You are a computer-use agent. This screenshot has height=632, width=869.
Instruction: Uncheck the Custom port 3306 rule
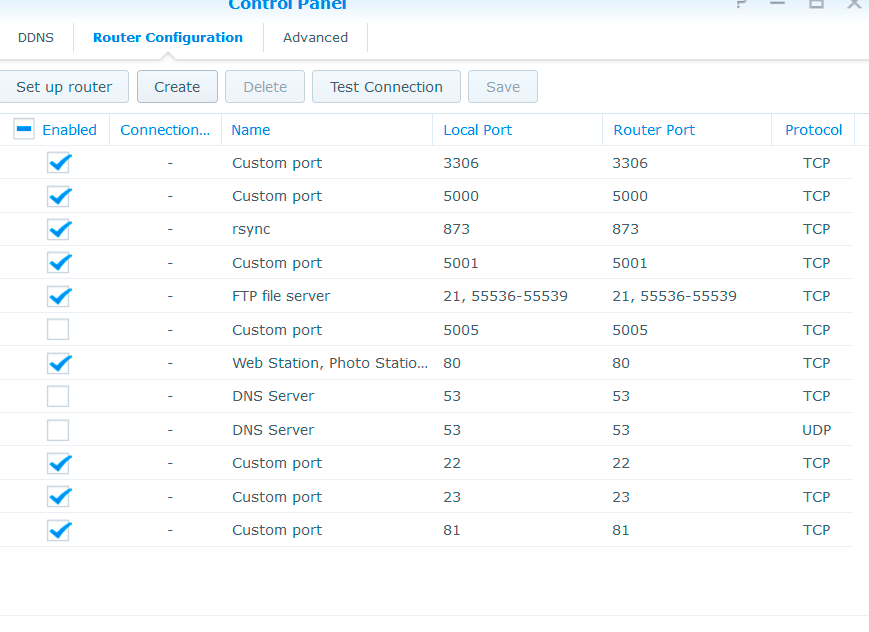pyautogui.click(x=59, y=163)
